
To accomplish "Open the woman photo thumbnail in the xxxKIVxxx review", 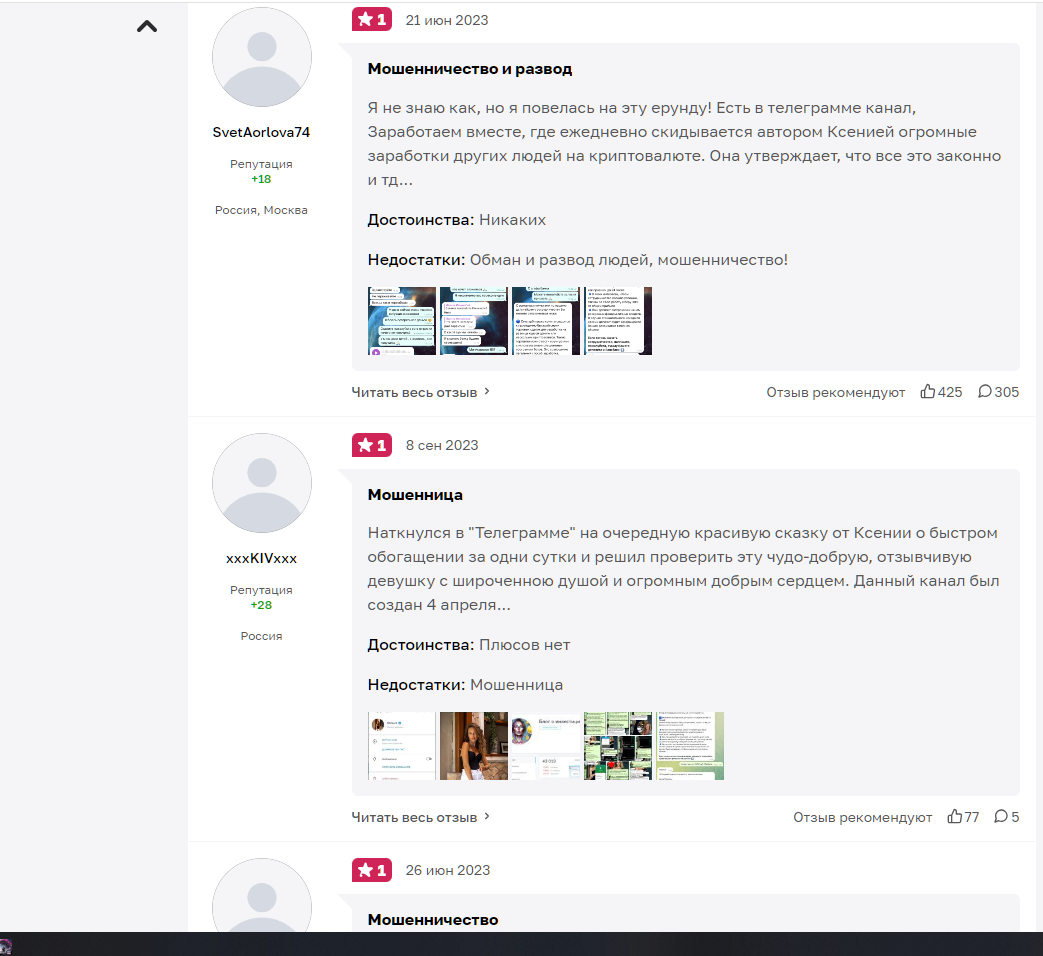I will click(474, 746).
